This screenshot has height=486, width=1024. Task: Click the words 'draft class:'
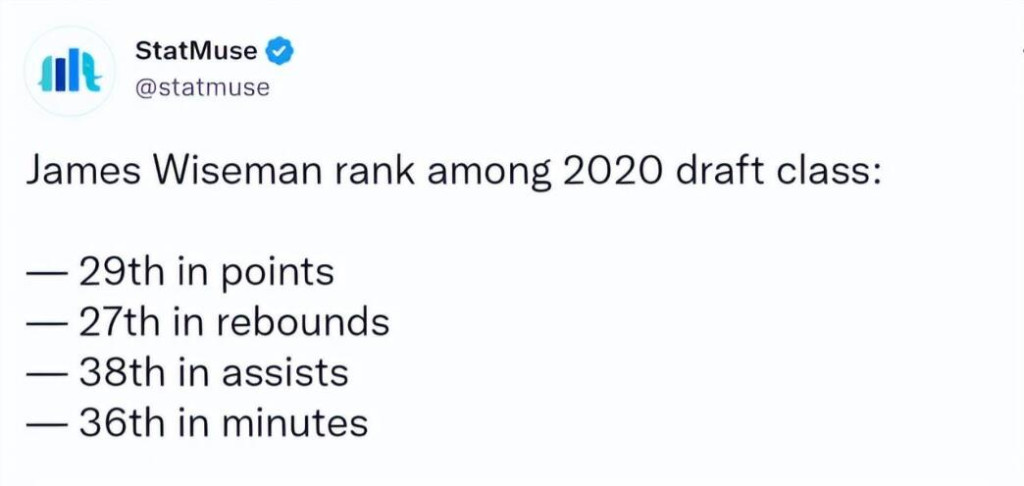tap(780, 171)
